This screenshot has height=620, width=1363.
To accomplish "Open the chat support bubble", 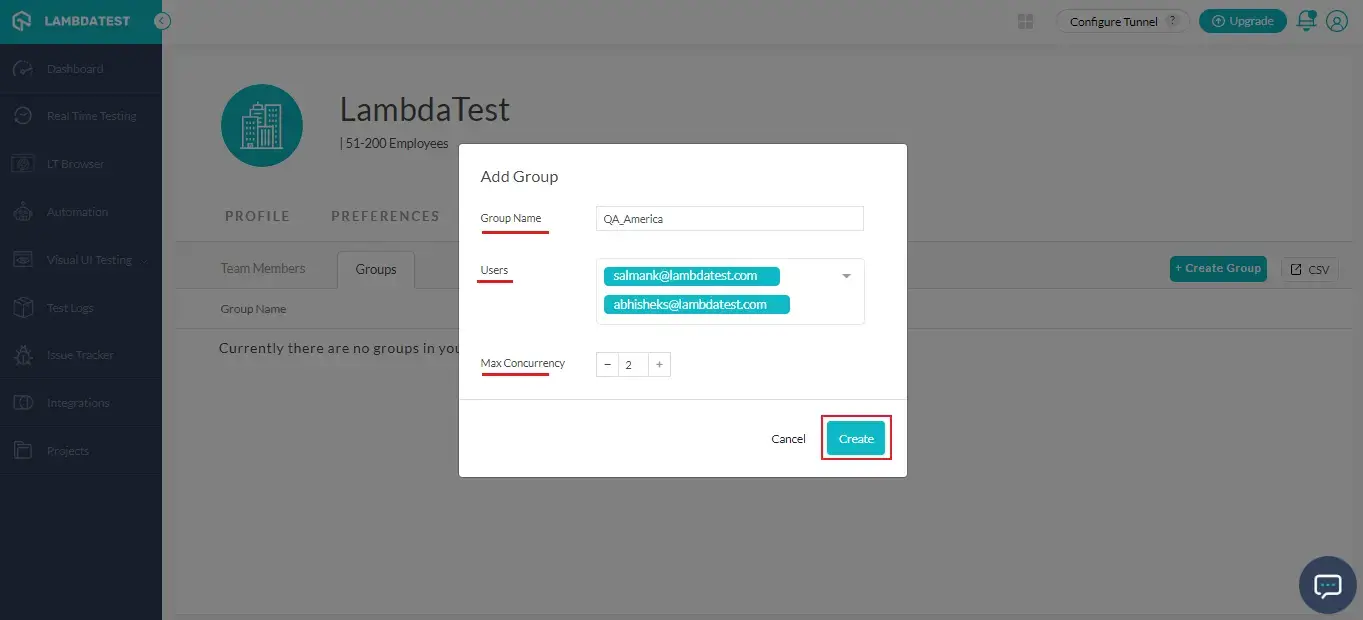I will (1327, 585).
